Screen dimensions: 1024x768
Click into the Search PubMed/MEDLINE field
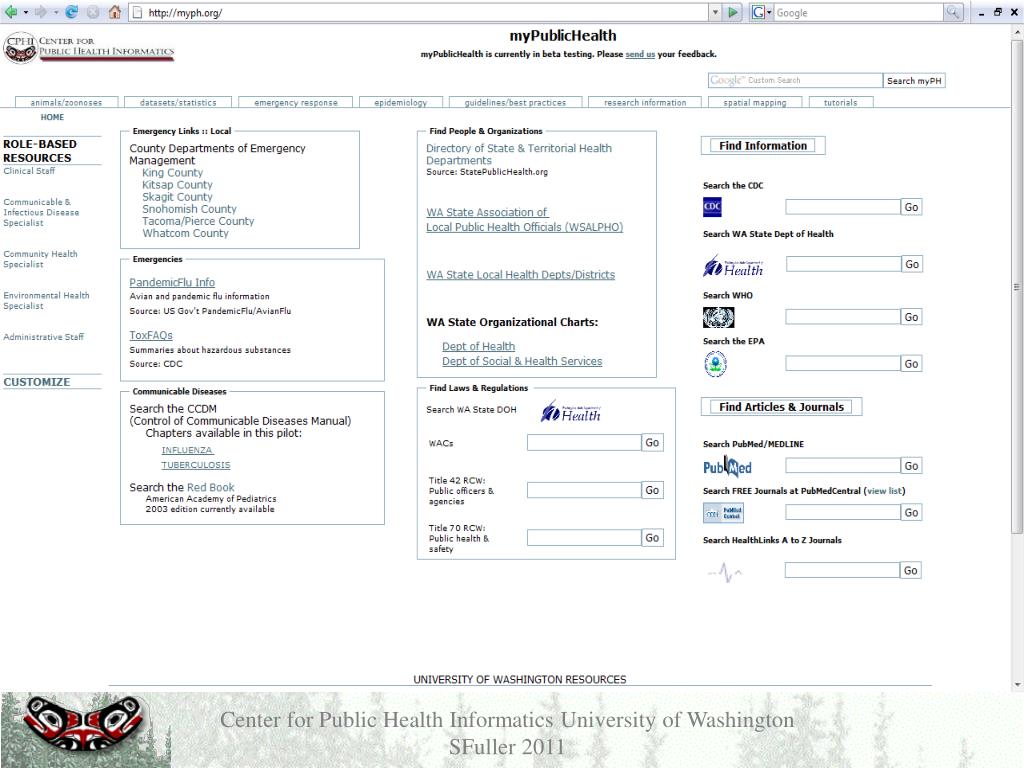pyautogui.click(x=842, y=466)
